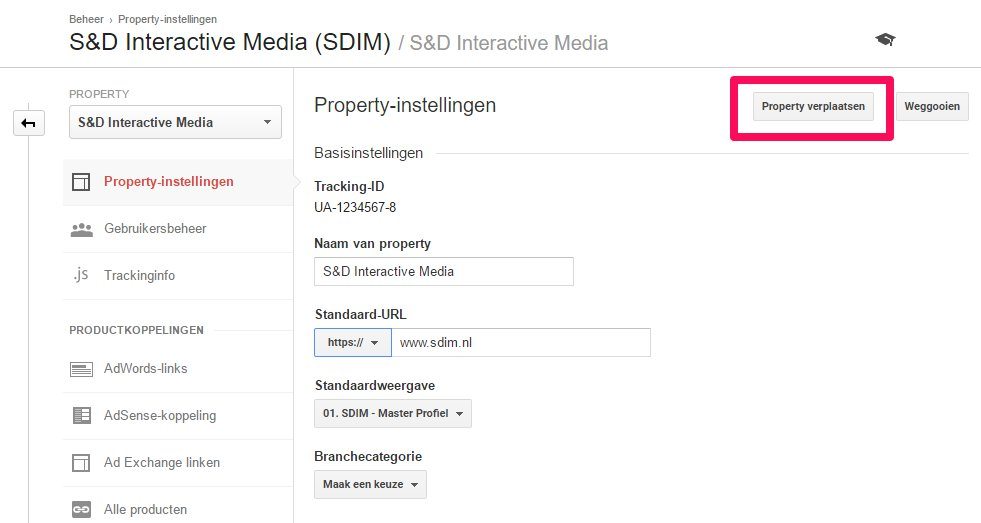Click the Basisinstellingen section heading
Viewport: 981px width, 523px height.
click(x=369, y=153)
